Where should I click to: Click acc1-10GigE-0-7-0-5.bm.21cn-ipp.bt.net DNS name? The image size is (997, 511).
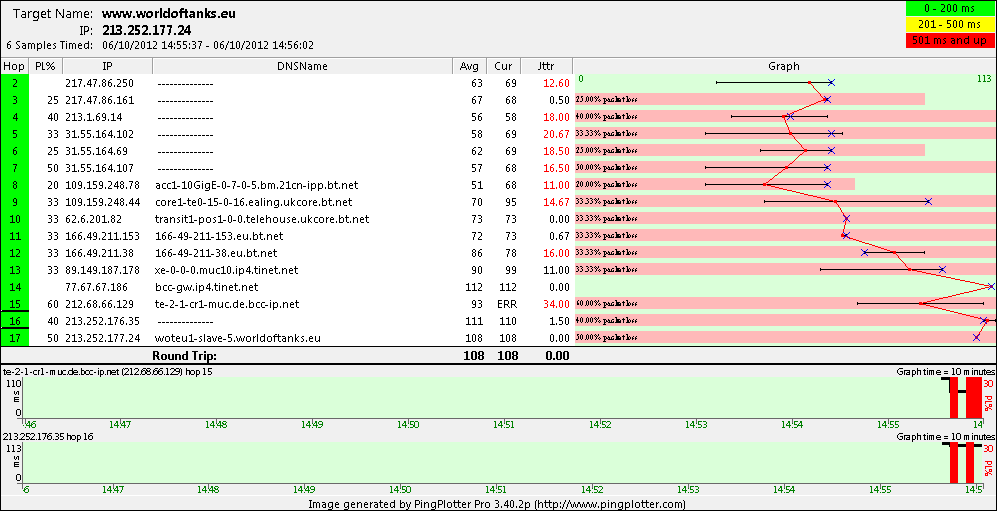256,186
